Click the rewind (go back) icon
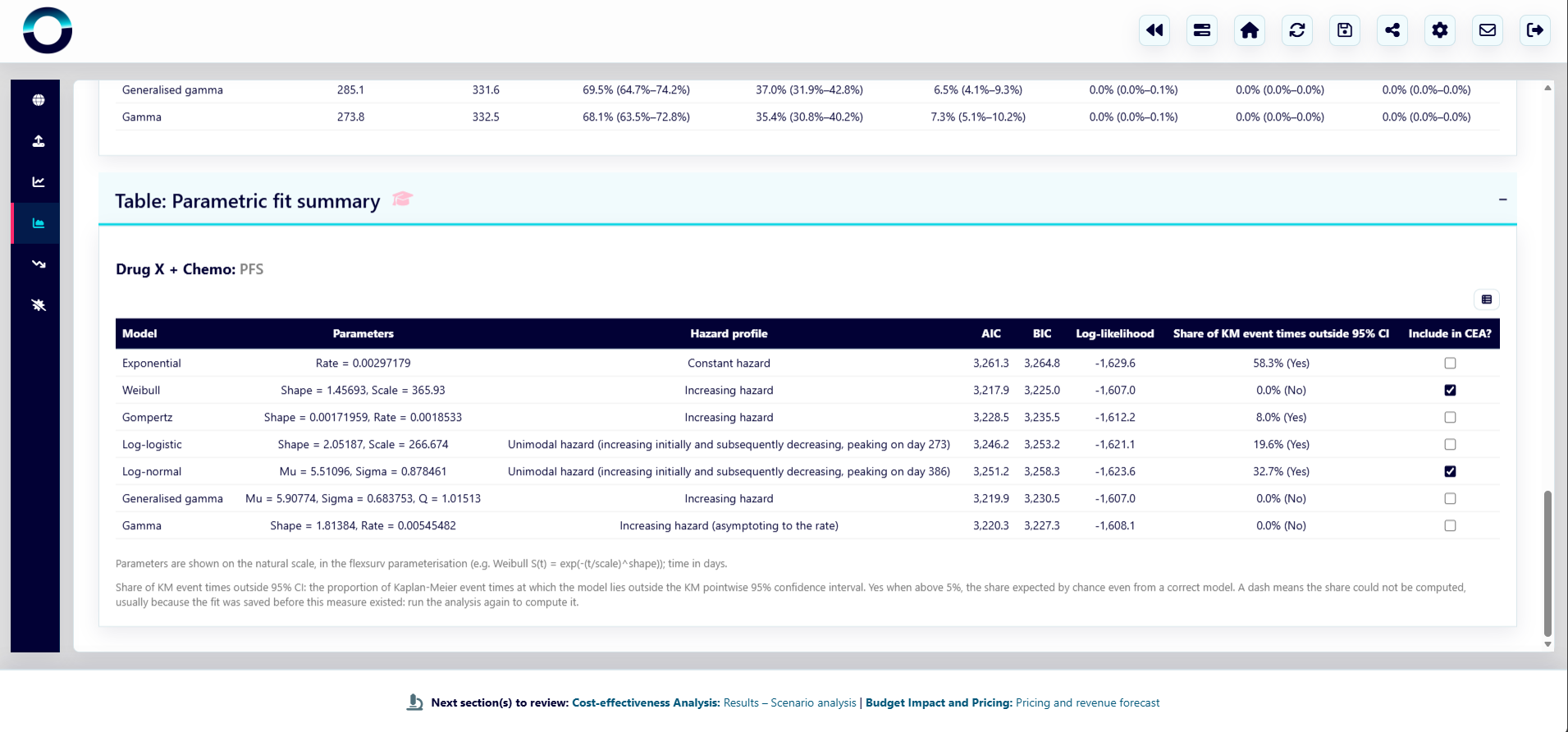The height and width of the screenshot is (732, 1568). tap(1154, 30)
